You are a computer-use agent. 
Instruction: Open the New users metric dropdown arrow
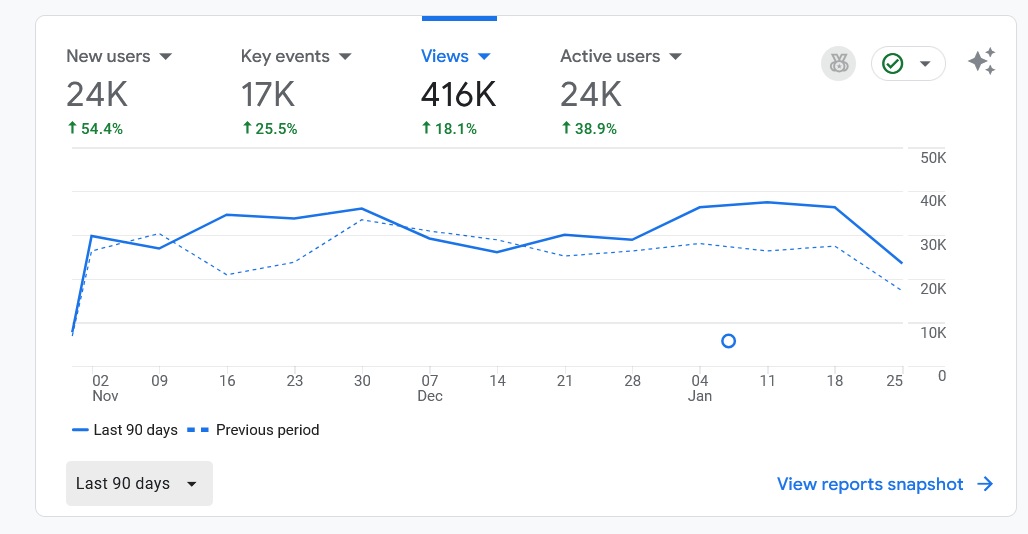[x=165, y=56]
